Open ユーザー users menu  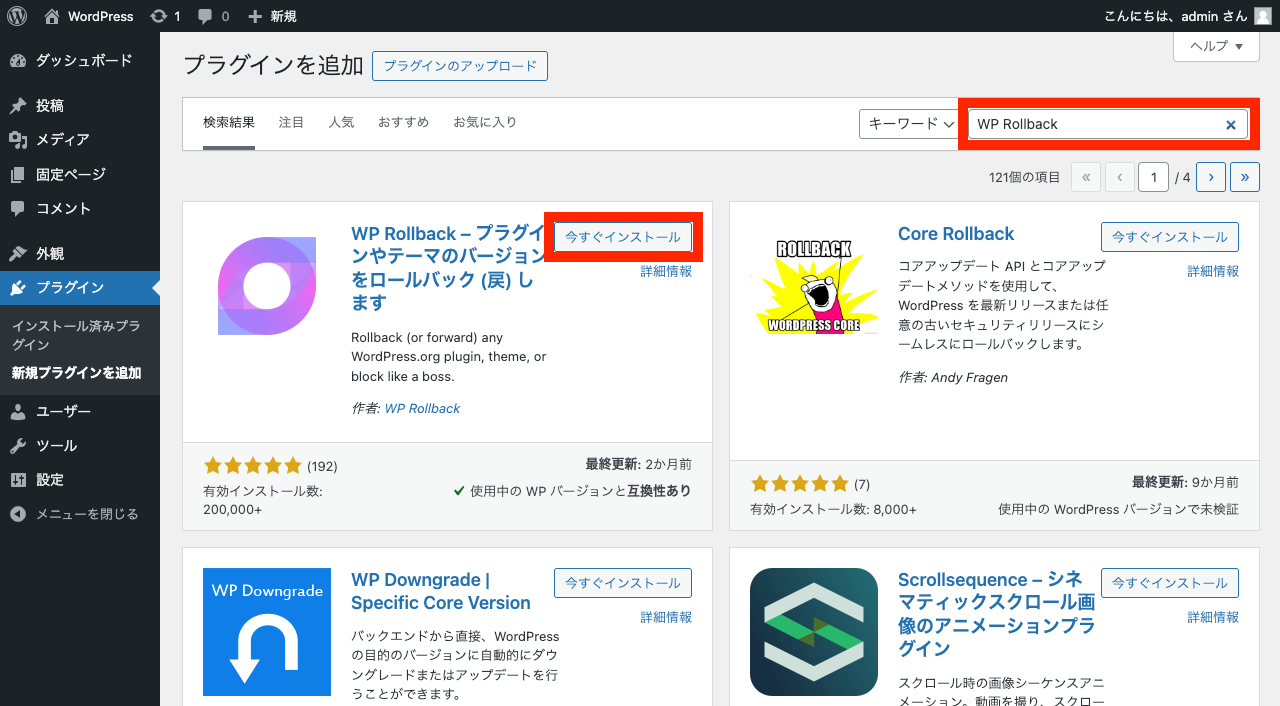click(80, 411)
